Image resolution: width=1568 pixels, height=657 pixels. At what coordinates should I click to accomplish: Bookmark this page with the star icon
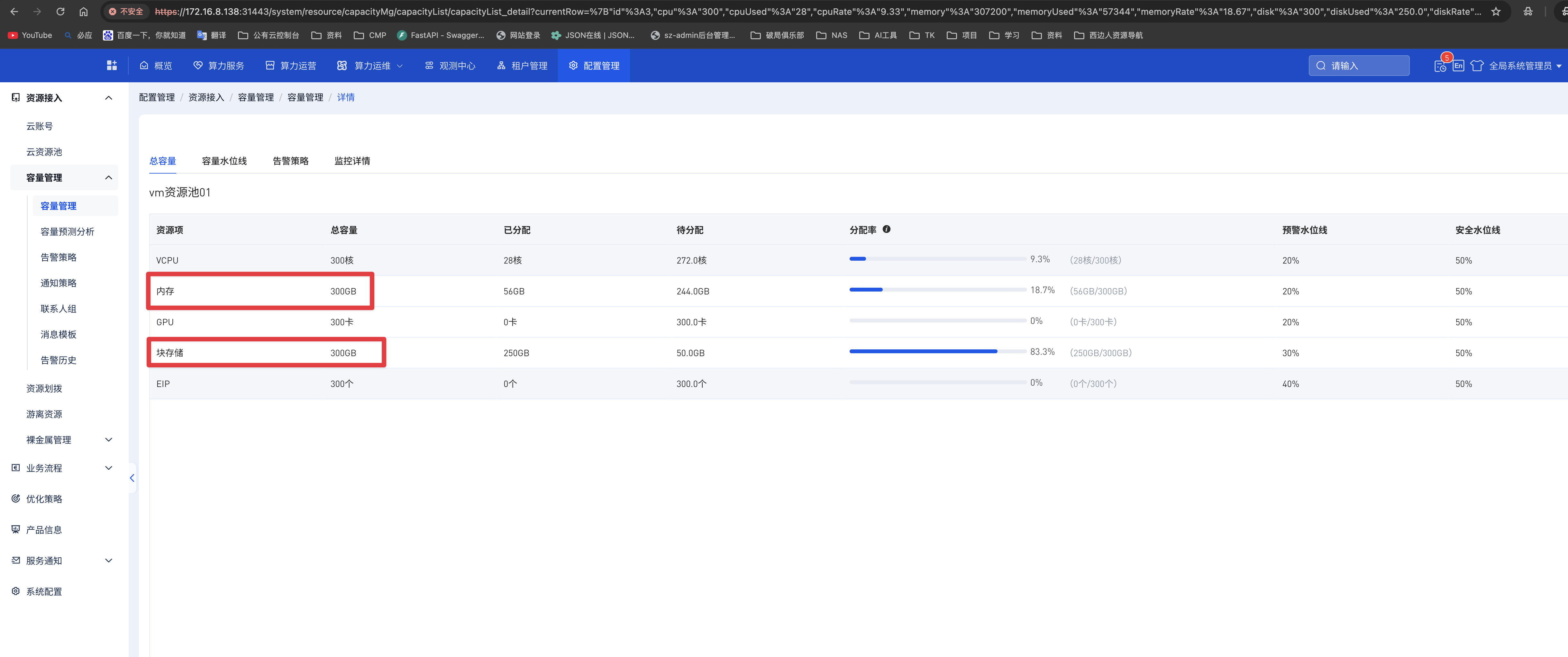[1496, 12]
